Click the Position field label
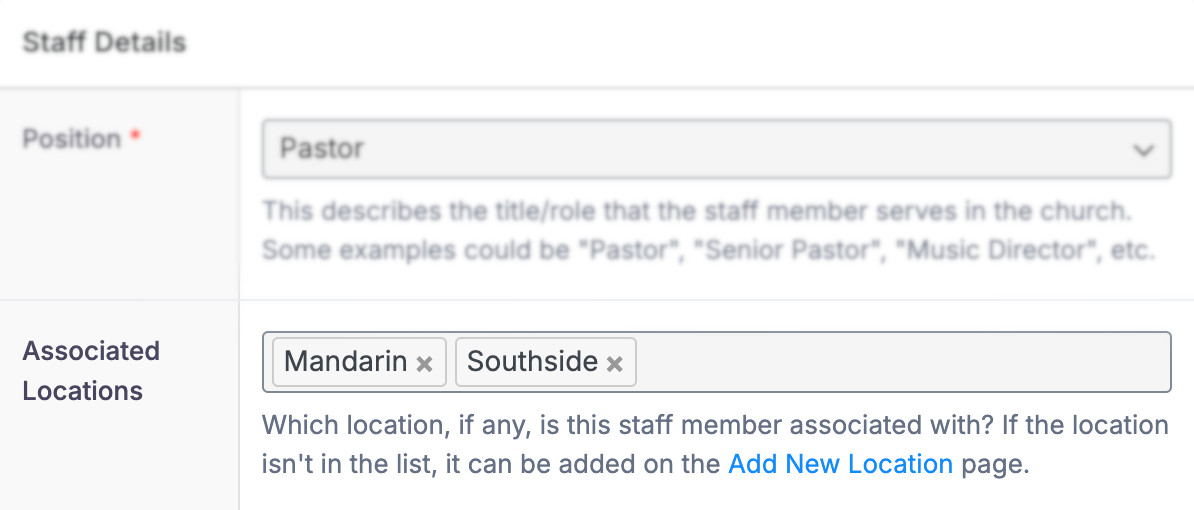 point(71,139)
